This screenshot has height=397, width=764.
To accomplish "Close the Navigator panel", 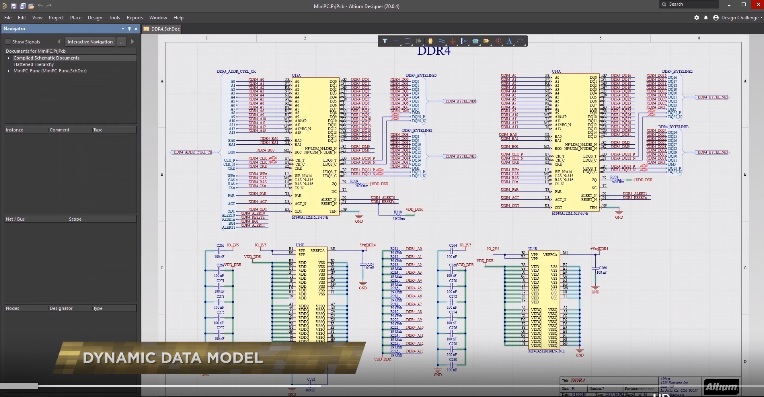I will [x=135, y=29].
